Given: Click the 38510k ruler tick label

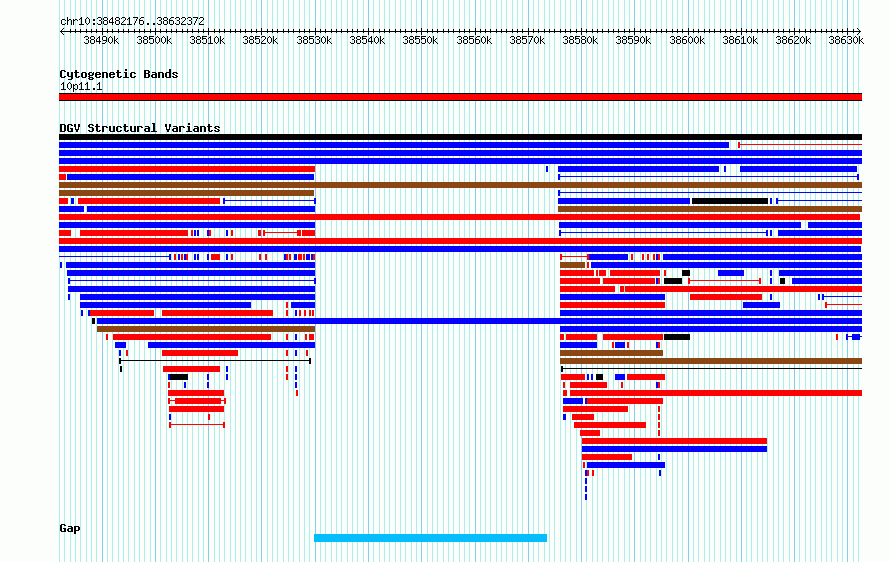Looking at the screenshot, I should (207, 40).
